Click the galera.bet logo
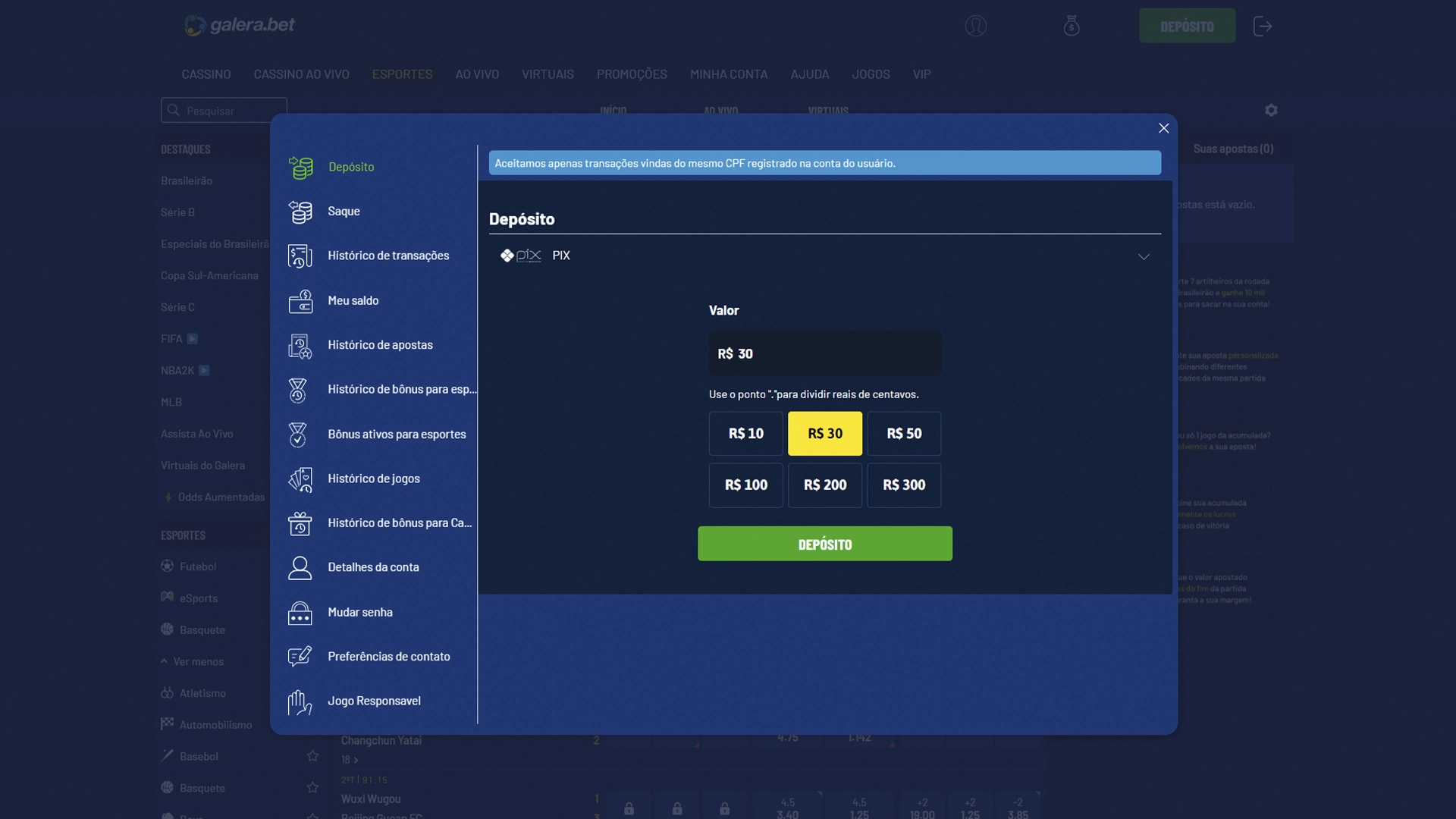The height and width of the screenshot is (819, 1456). click(240, 25)
